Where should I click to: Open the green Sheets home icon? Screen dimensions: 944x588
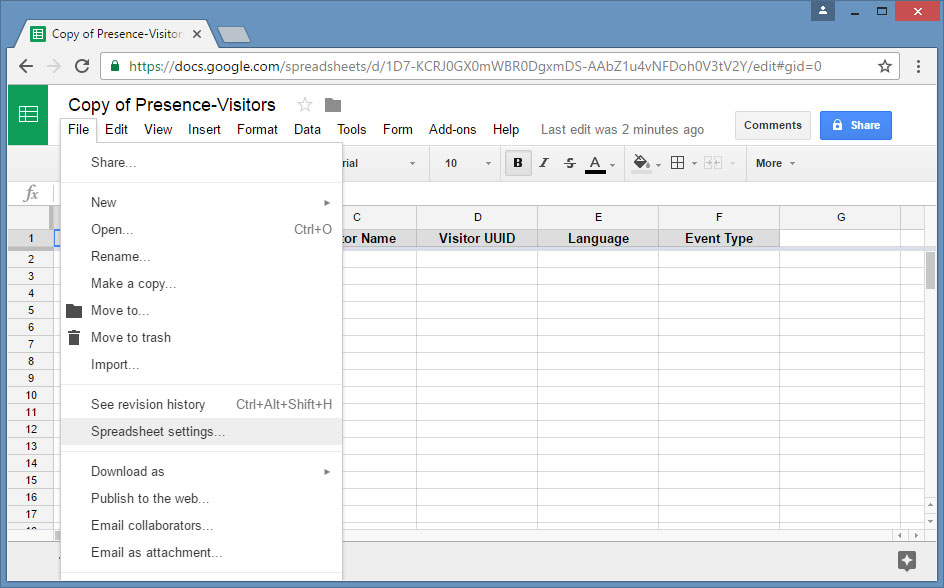(28, 115)
